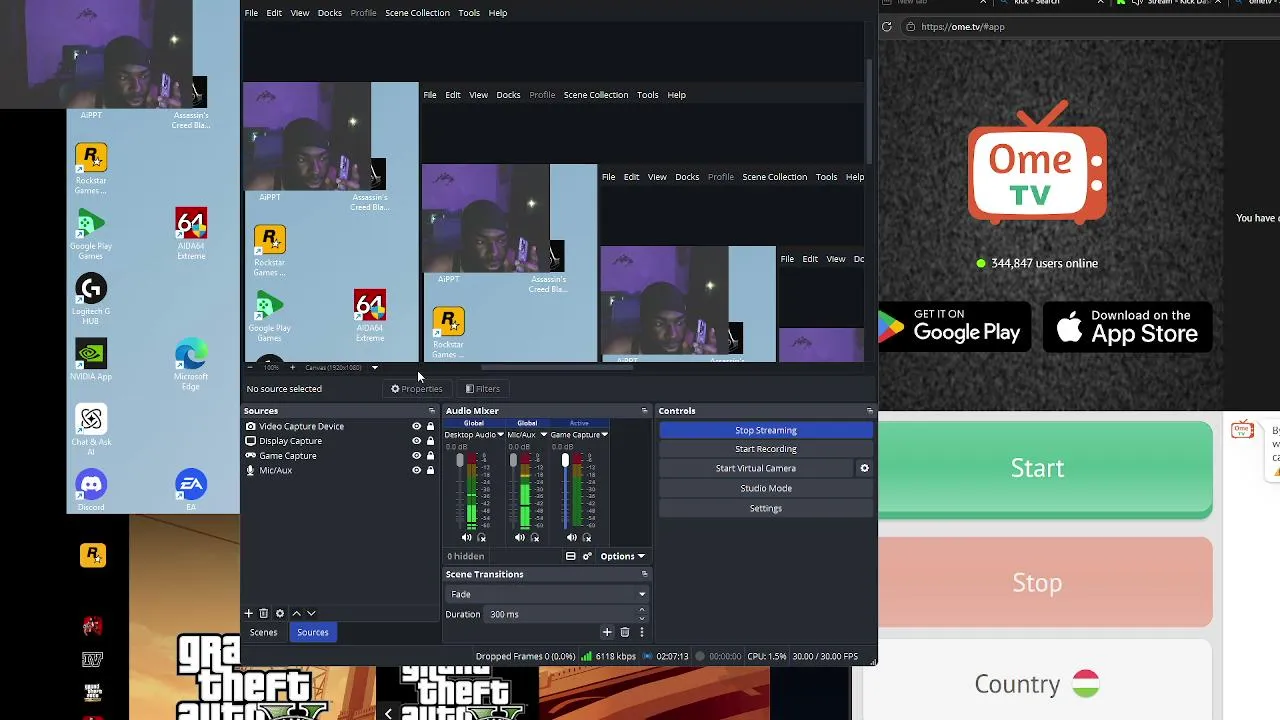Viewport: 1280px width, 720px height.
Task: Add a new source in Sources panel
Action: pos(249,613)
